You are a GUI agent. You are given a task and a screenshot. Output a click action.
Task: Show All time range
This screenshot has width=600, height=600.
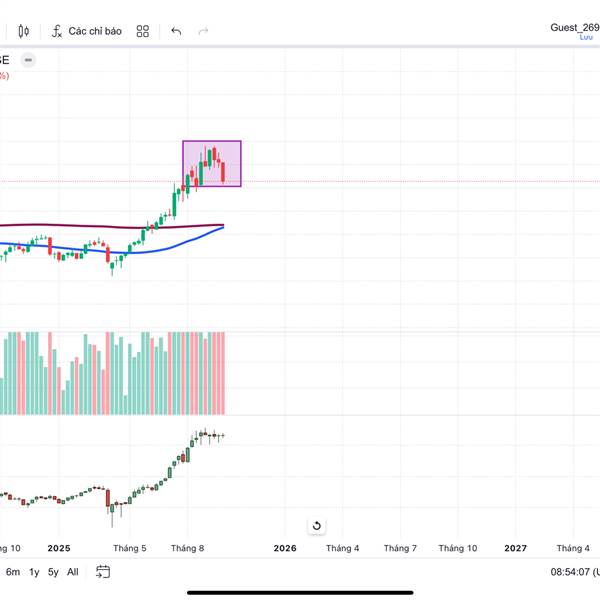73,572
